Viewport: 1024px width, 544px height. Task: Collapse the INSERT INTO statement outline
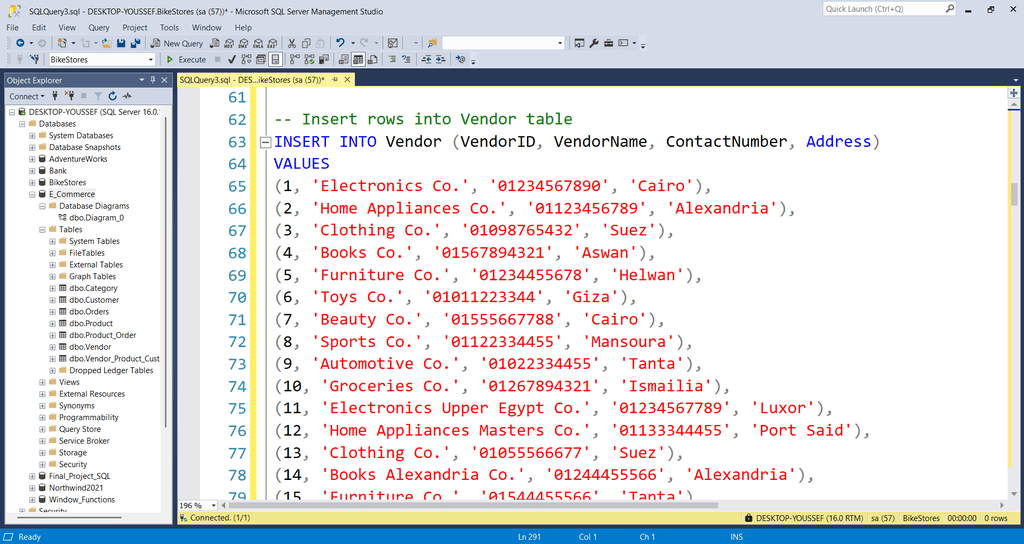pos(265,142)
